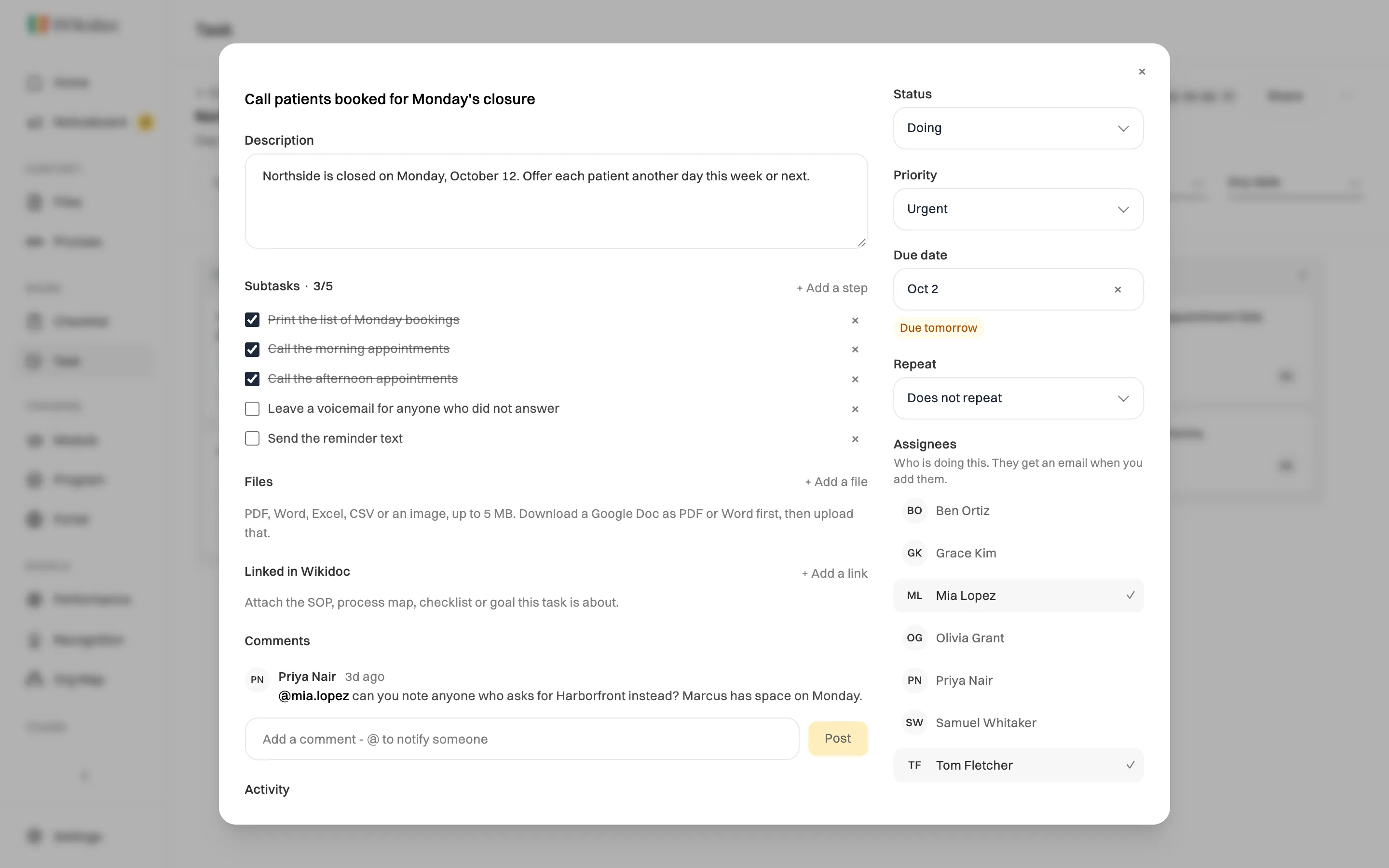The image size is (1389, 868).
Task: Click Grace Kim's GK avatar
Action: pos(914,554)
